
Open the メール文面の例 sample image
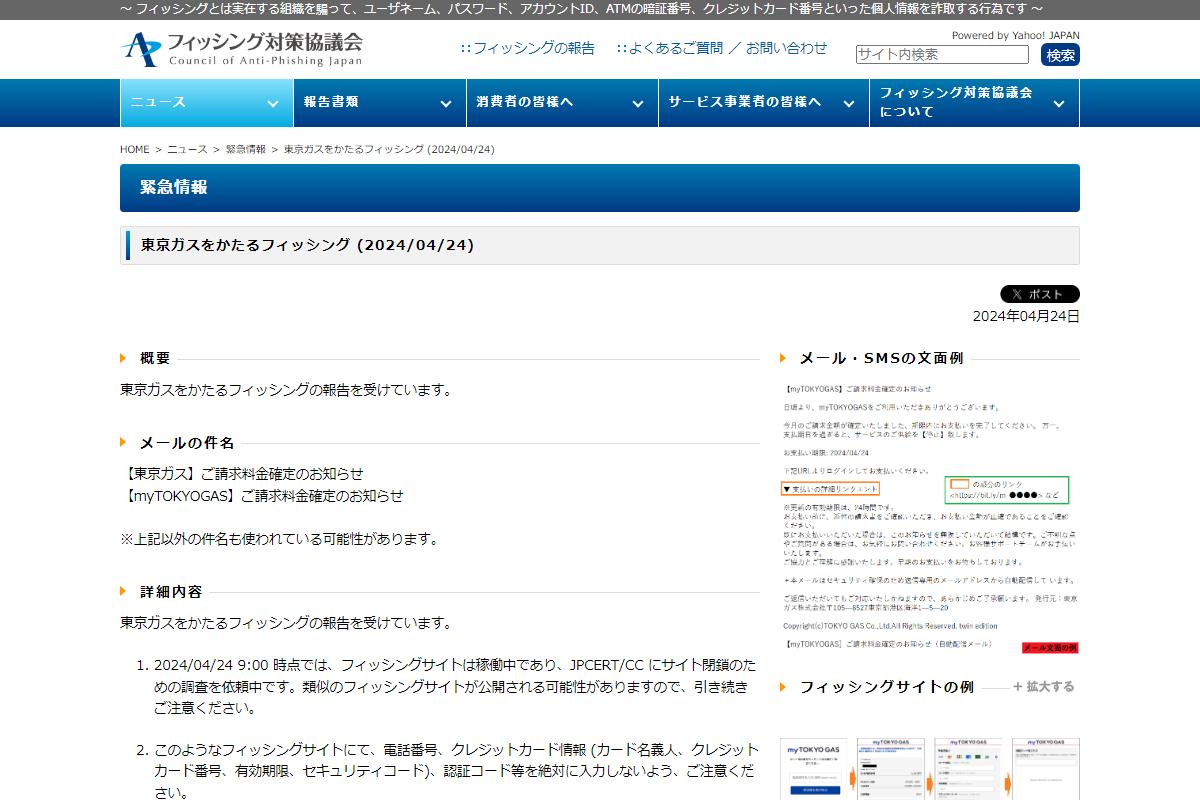(x=930, y=517)
